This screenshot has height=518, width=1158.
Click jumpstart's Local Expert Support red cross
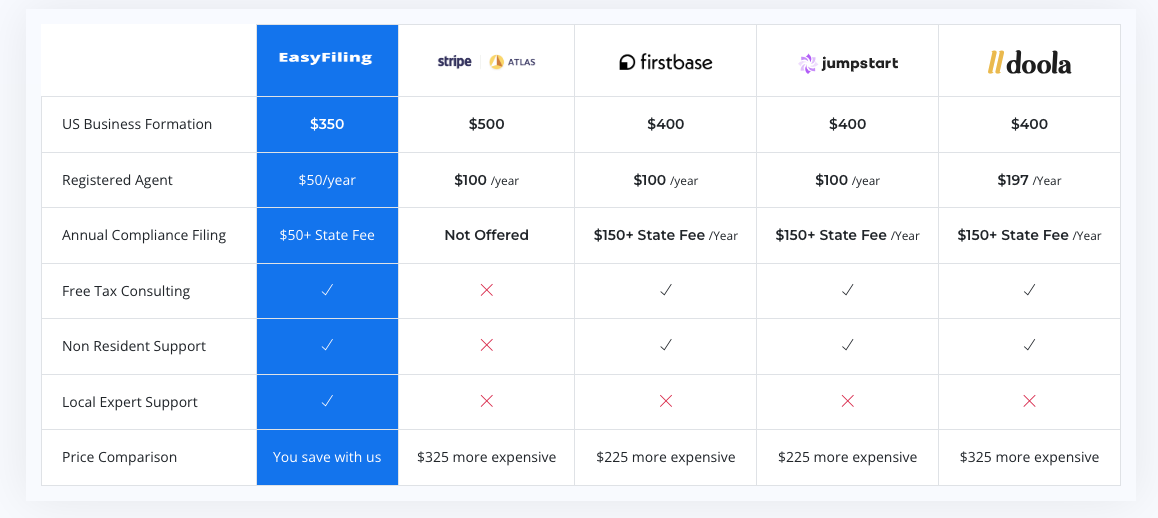[x=847, y=401]
